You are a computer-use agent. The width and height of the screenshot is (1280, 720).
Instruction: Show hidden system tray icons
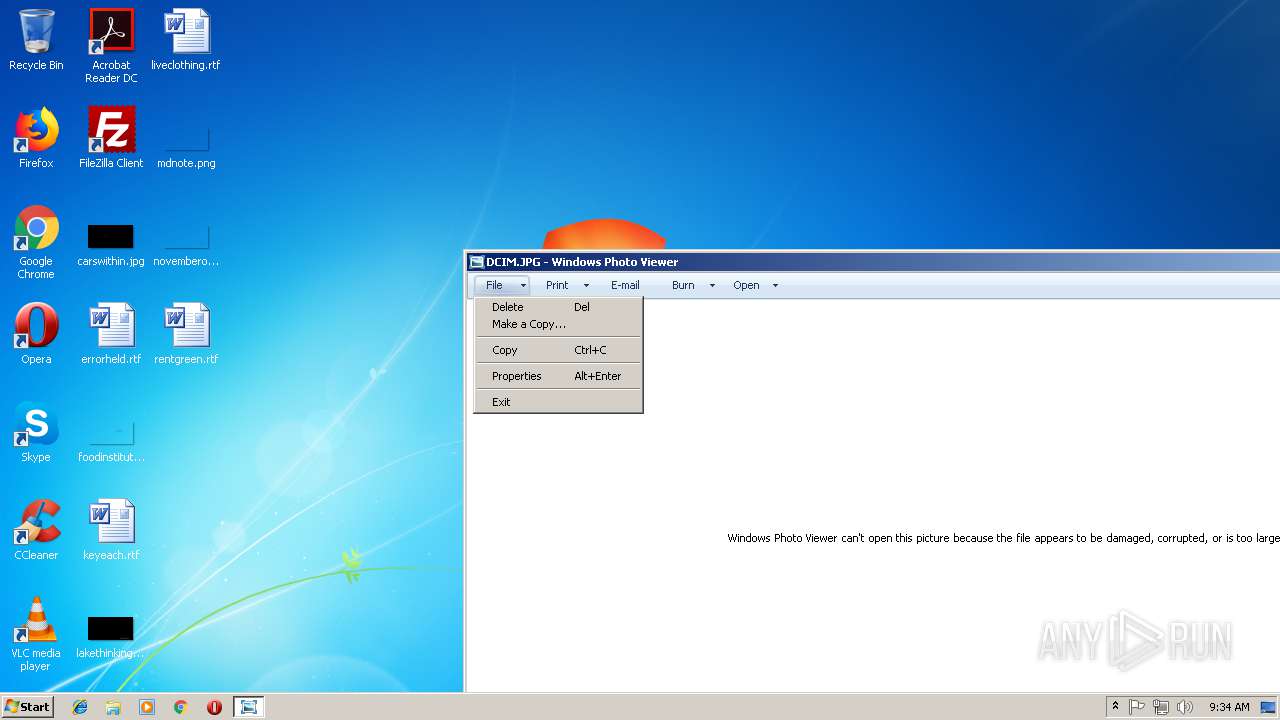[1115, 707]
